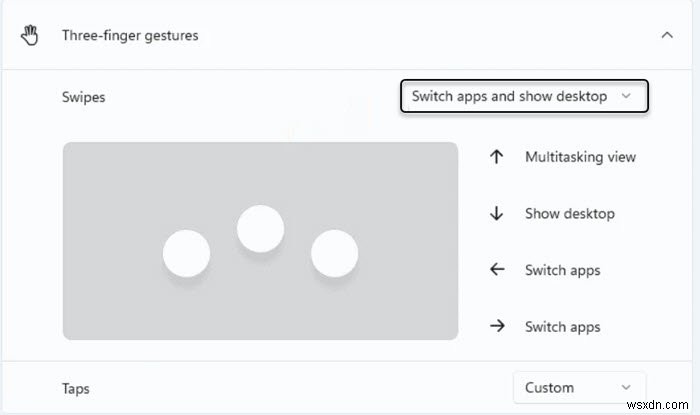
Task: Open the Taps Custom dropdown
Action: (x=579, y=387)
